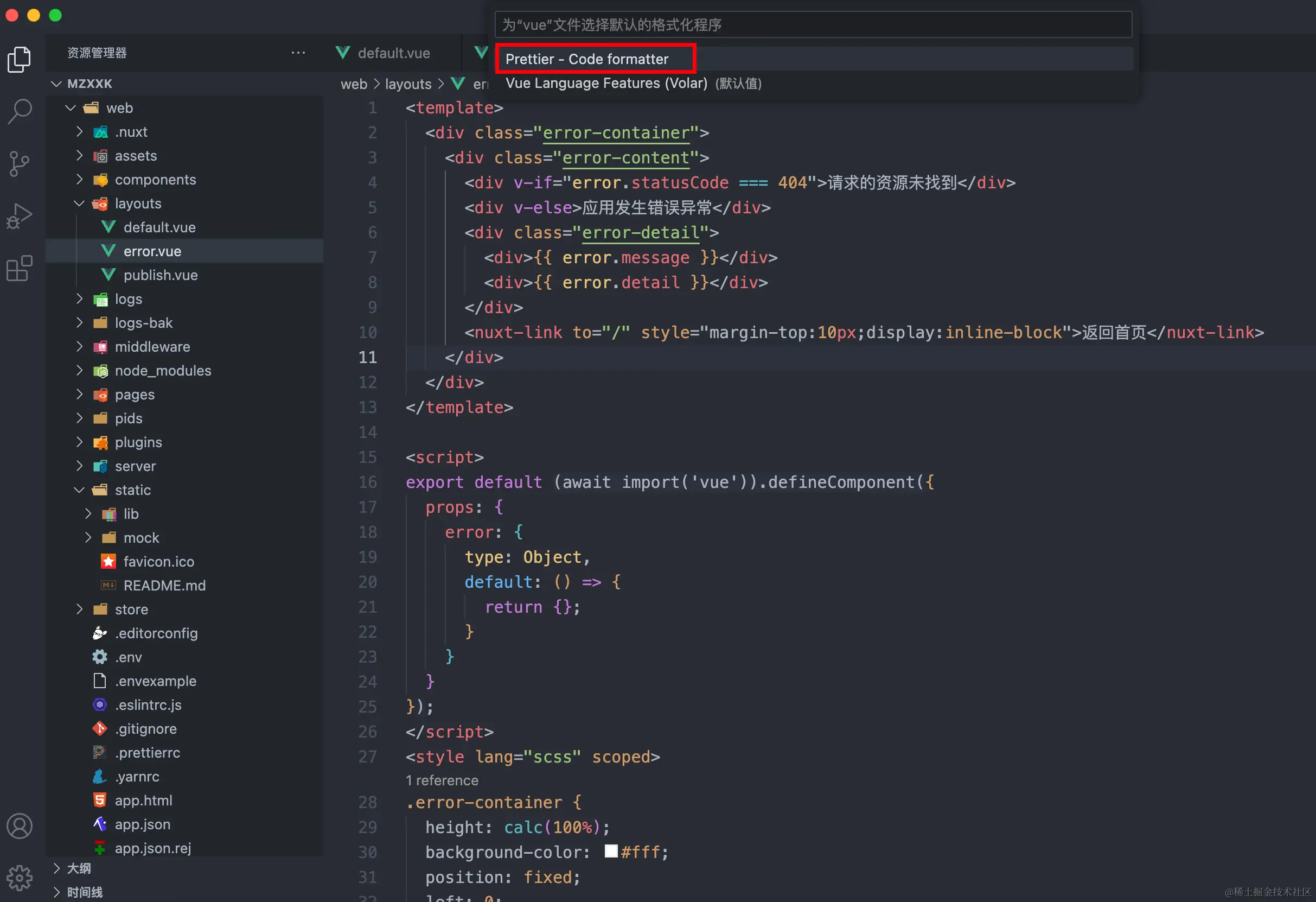This screenshot has height=902, width=1316.
Task: Expand the components folder
Action: coord(79,180)
